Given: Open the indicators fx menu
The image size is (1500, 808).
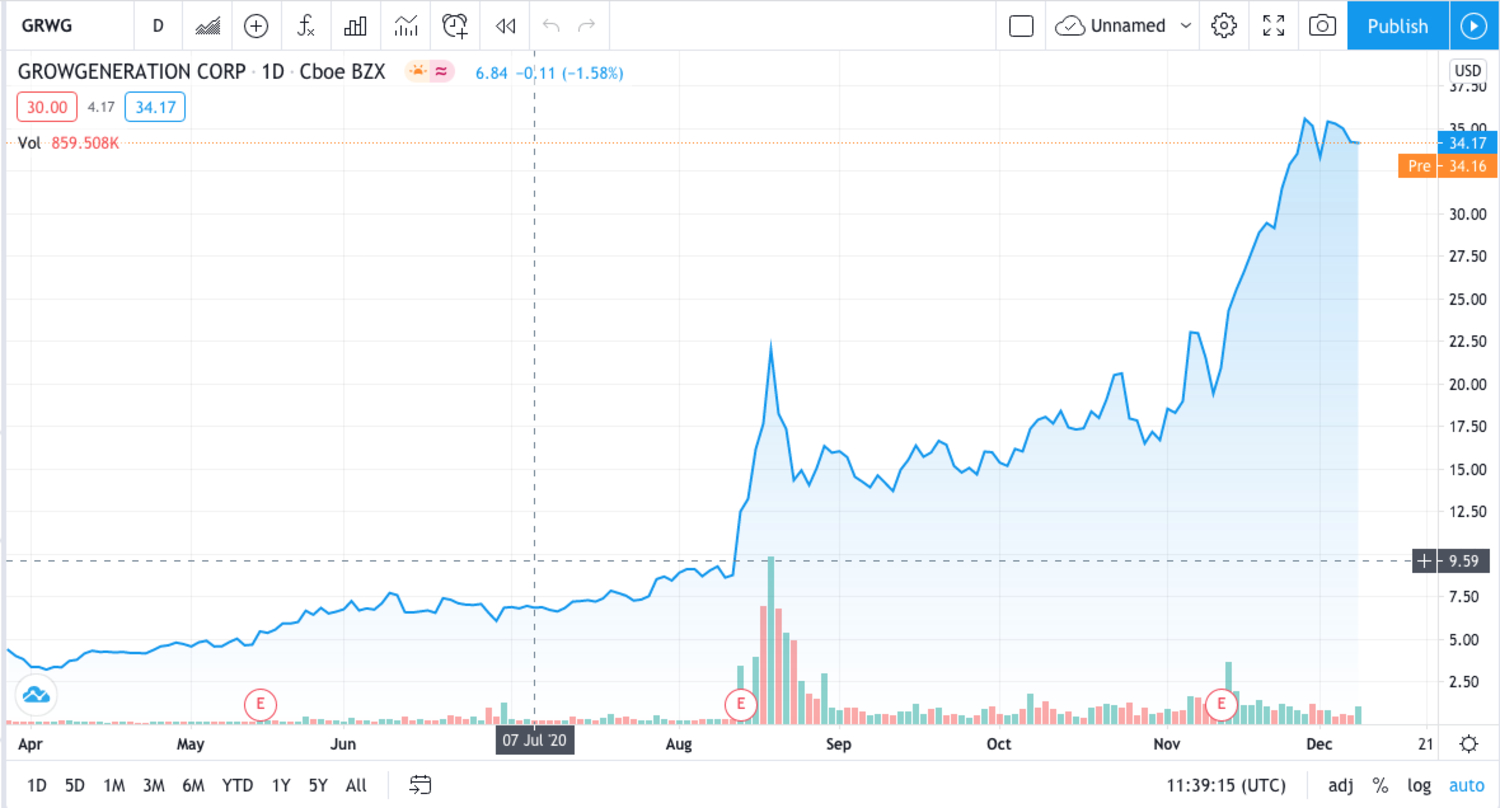Looking at the screenshot, I should (306, 26).
